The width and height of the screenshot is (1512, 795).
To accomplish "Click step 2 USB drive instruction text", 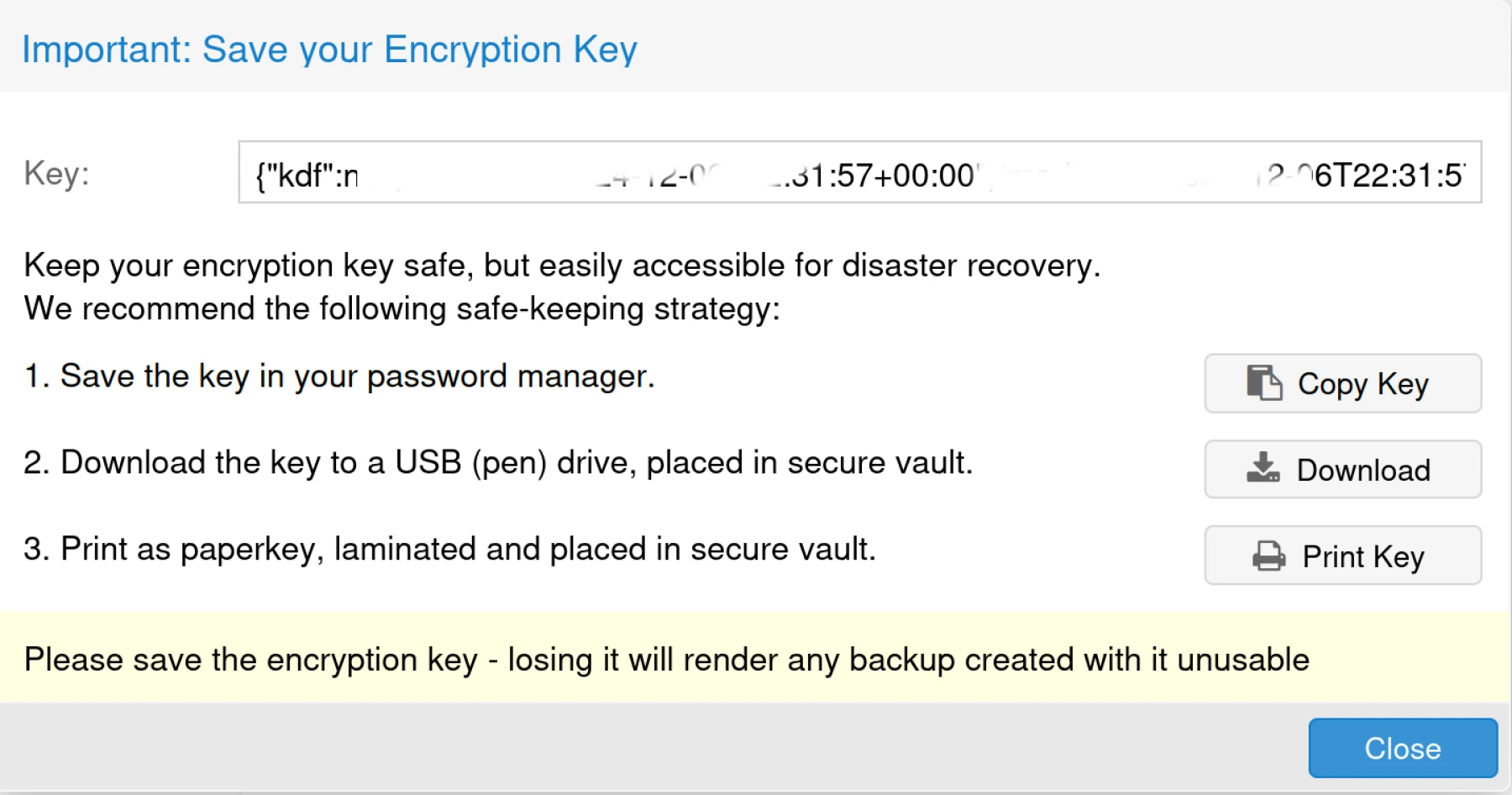I will (x=499, y=461).
